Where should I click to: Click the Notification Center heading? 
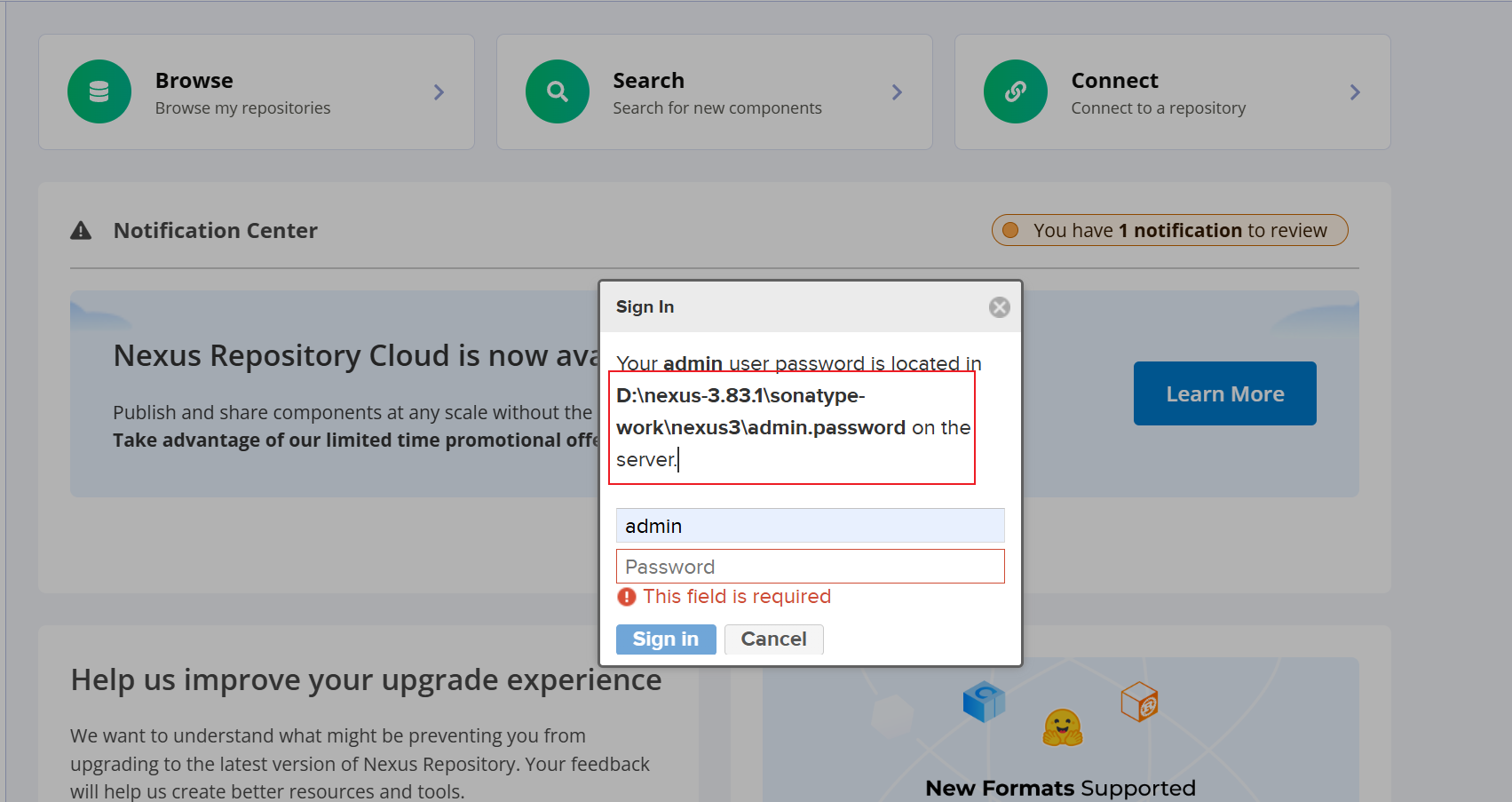click(x=216, y=231)
